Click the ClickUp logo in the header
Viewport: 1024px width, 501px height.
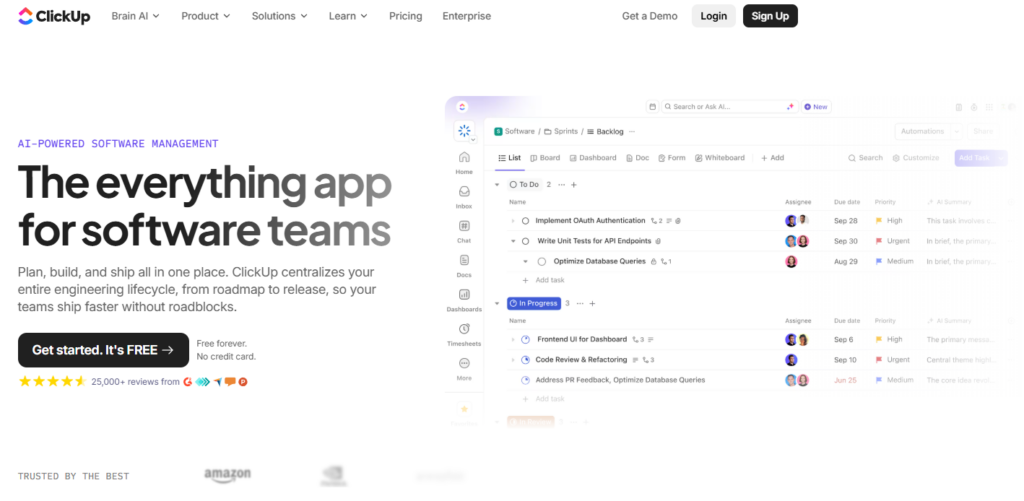(54, 16)
